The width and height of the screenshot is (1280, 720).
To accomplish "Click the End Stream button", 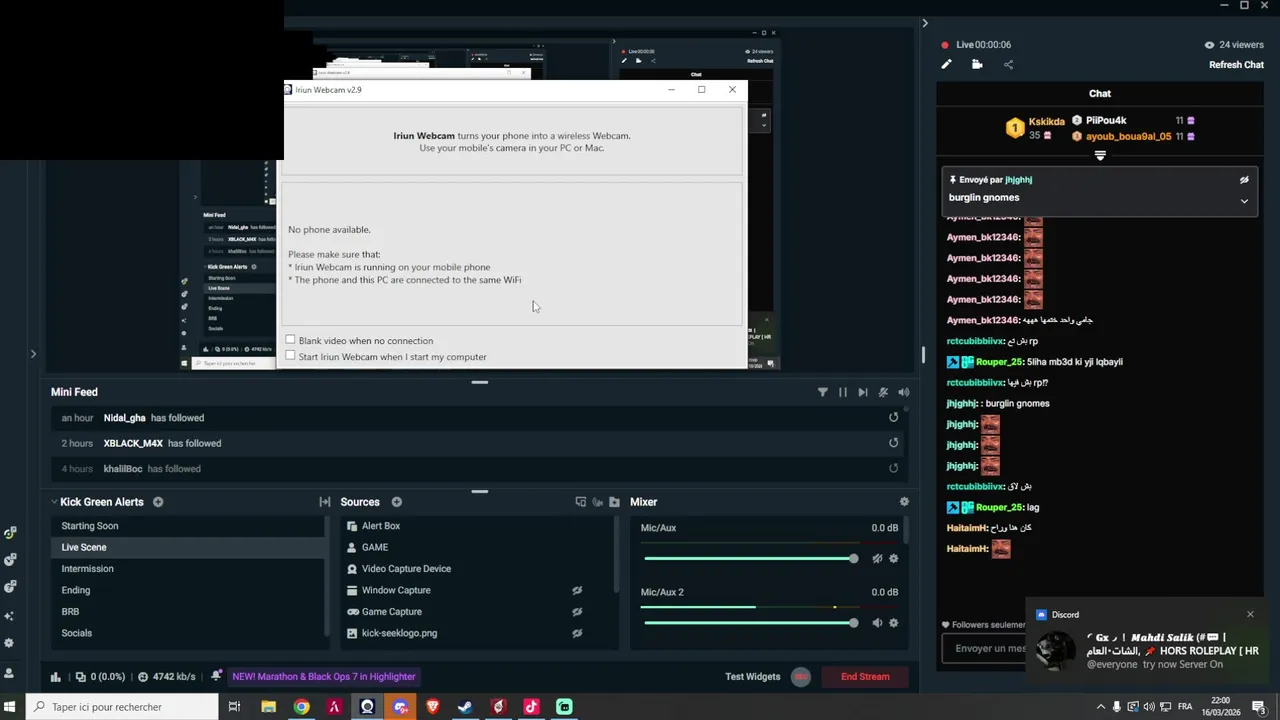I will 865,677.
